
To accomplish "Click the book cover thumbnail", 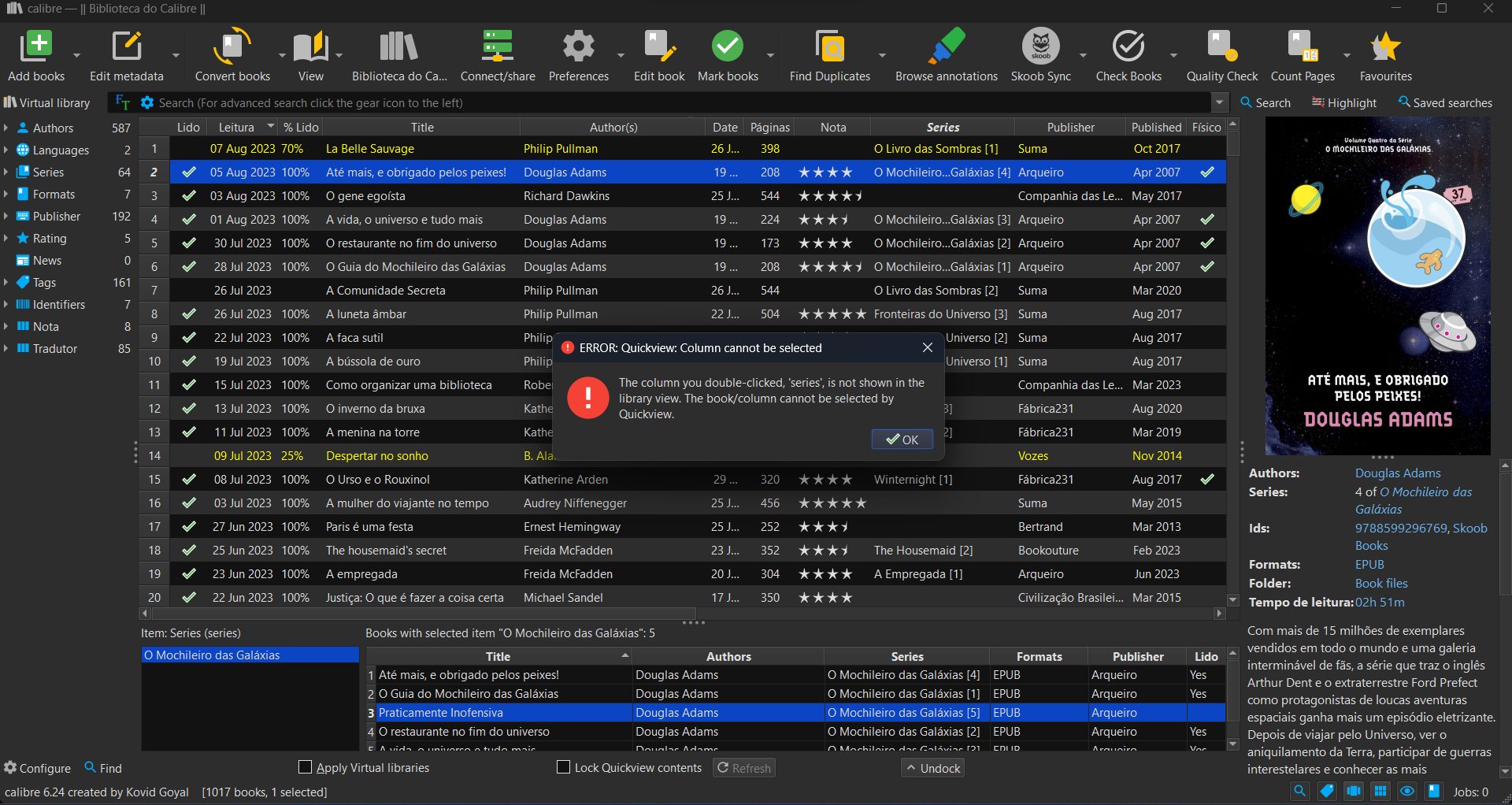I will [x=1377, y=286].
